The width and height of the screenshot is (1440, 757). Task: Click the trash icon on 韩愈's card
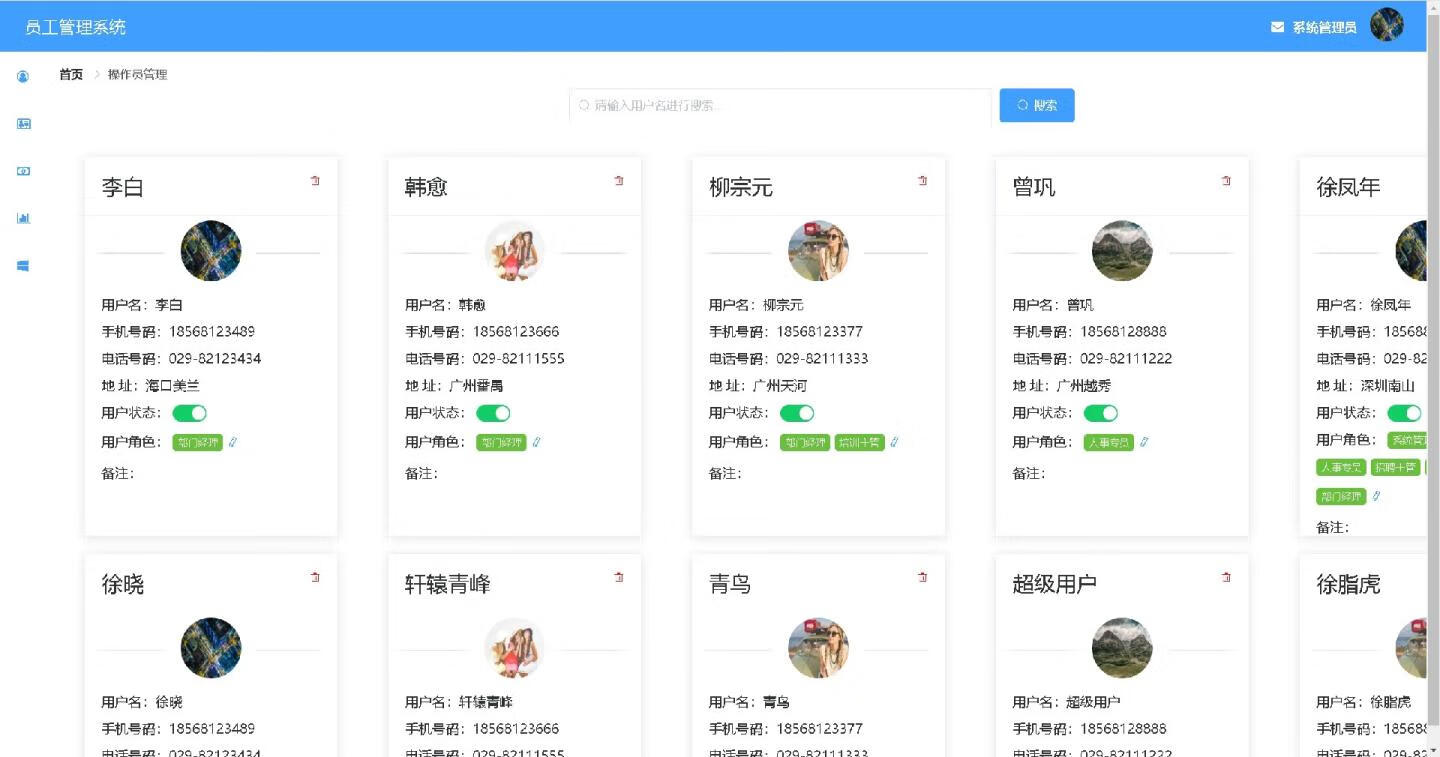click(619, 181)
